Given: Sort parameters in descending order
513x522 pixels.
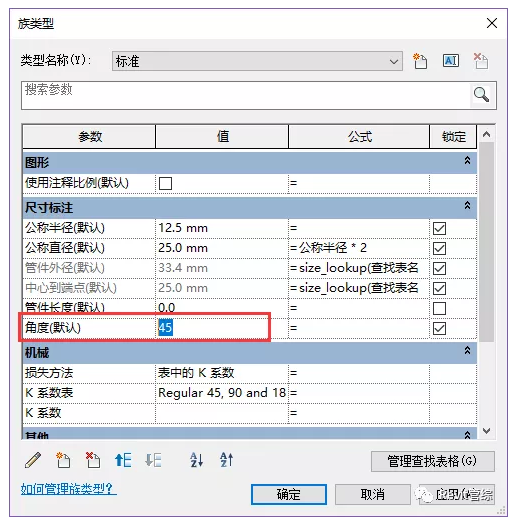Looking at the screenshot, I should click(x=227, y=460).
